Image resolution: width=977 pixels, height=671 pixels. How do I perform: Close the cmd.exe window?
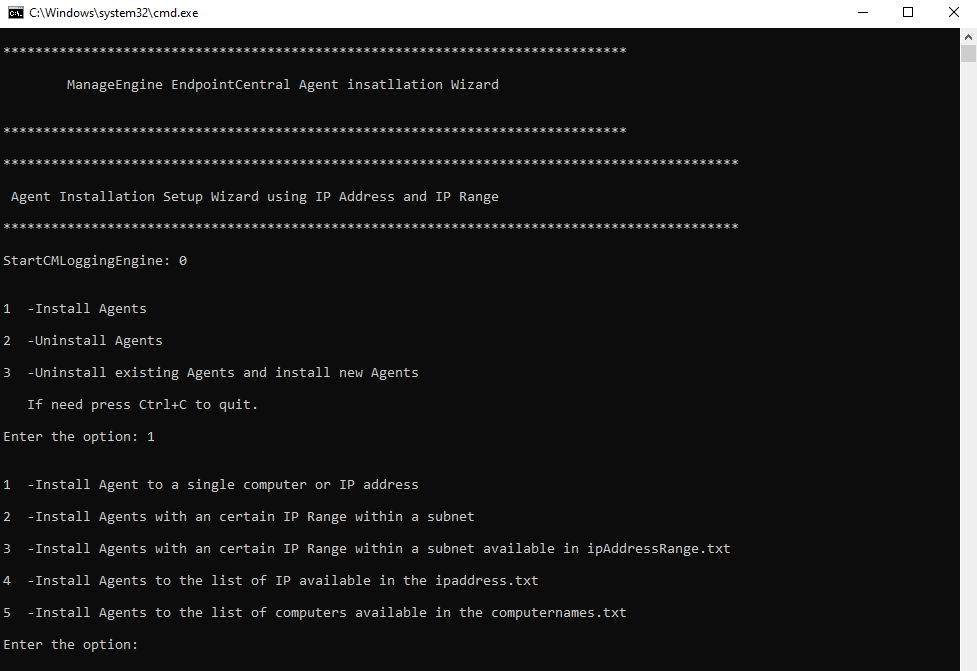point(954,12)
